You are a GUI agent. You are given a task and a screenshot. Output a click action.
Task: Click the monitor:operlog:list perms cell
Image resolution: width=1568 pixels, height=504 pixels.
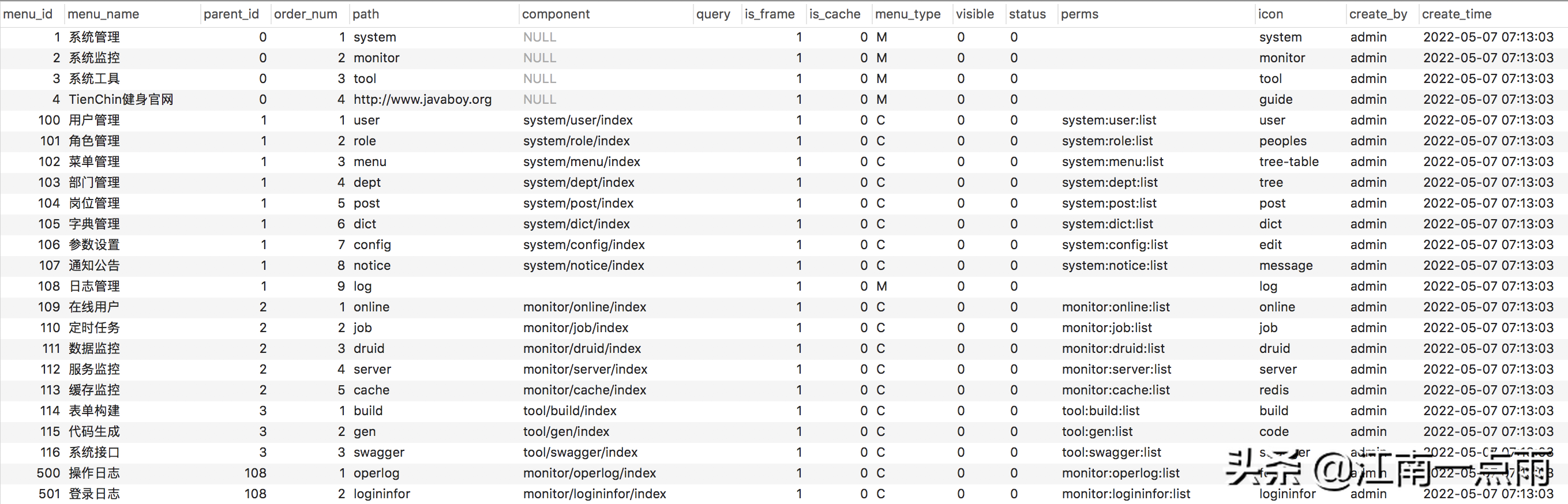click(x=1120, y=472)
